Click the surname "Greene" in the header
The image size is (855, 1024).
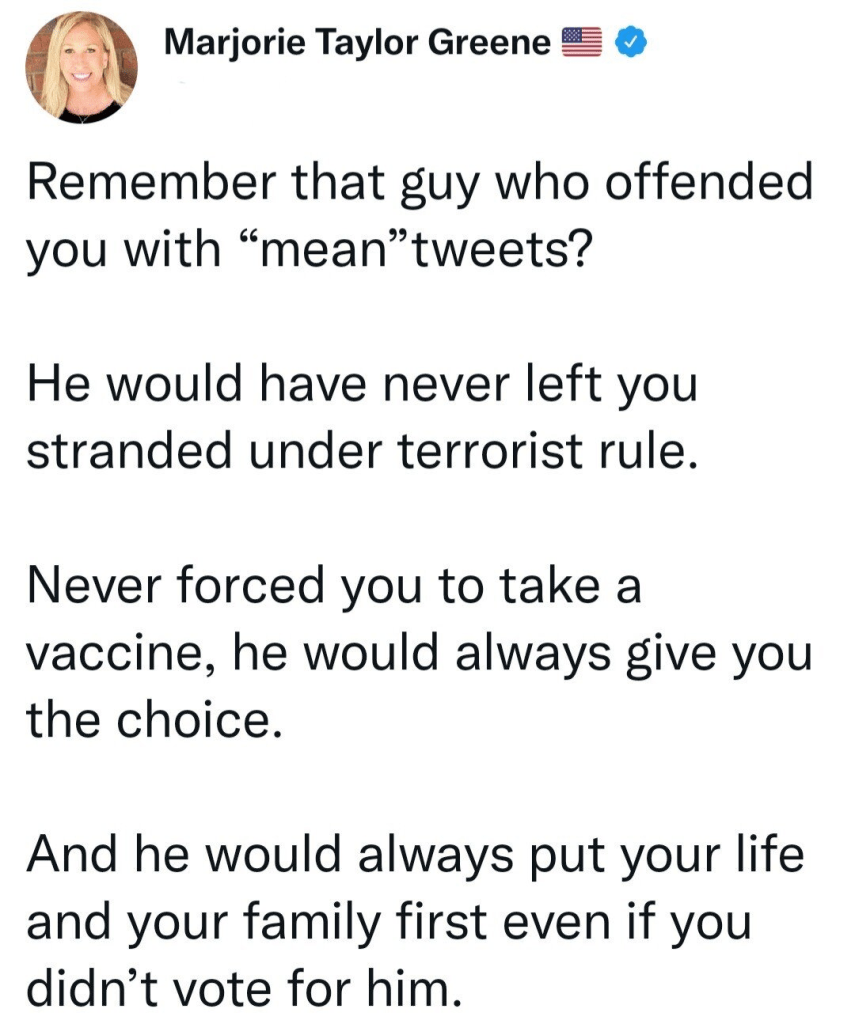coord(495,42)
